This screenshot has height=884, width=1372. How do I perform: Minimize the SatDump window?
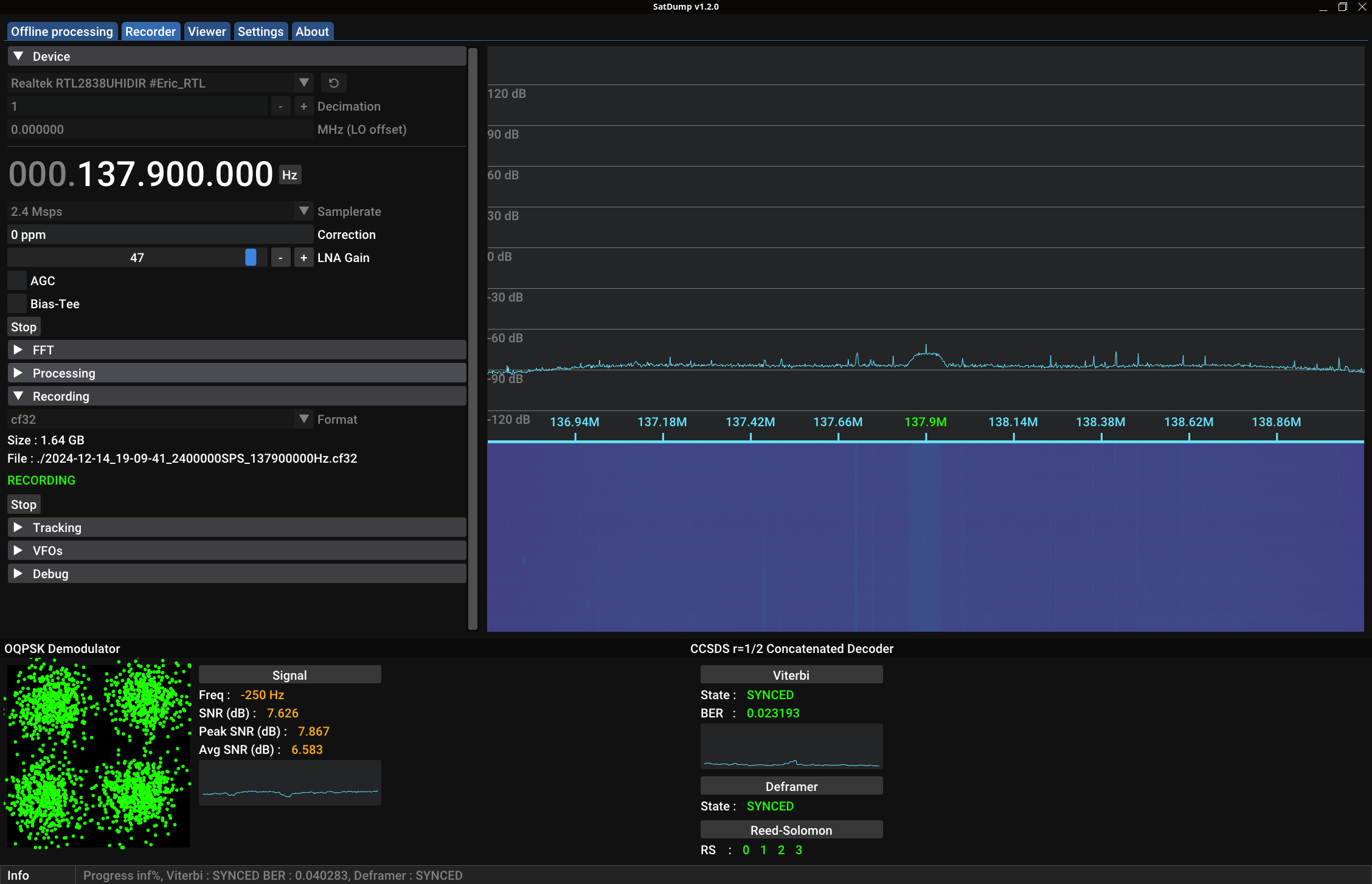[1323, 7]
